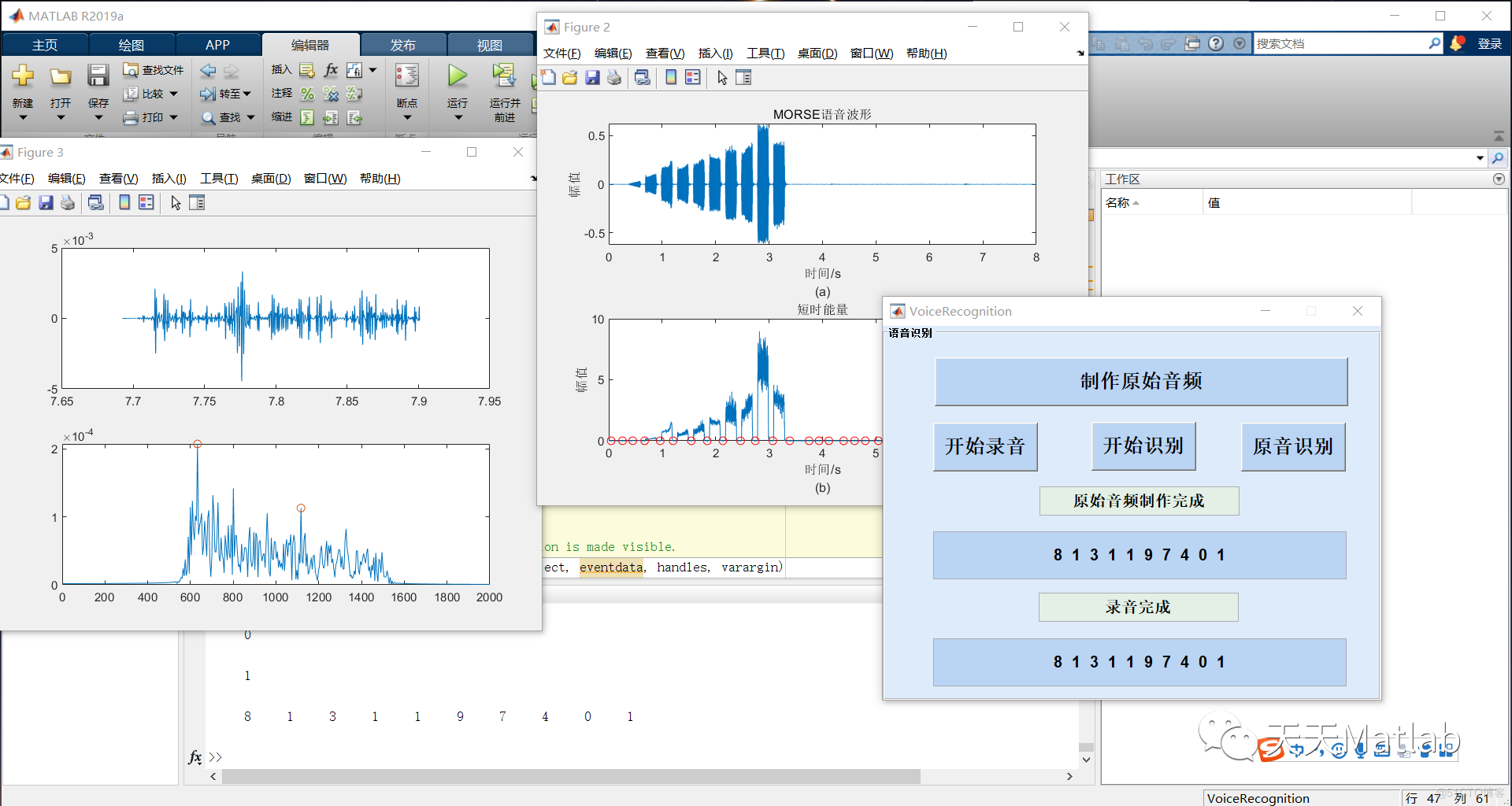Expand the 比较 (Compare) dropdown arrow
Screen dimensions: 1512x806
coord(174,94)
